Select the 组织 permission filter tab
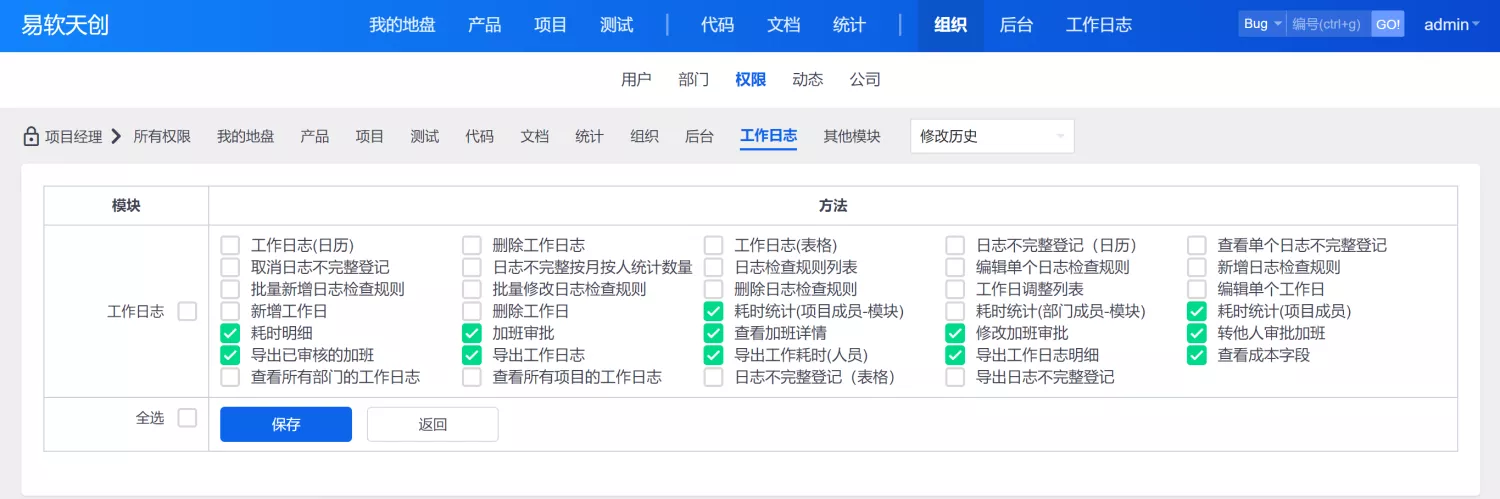Viewport: 1500px width, 499px height. point(644,136)
